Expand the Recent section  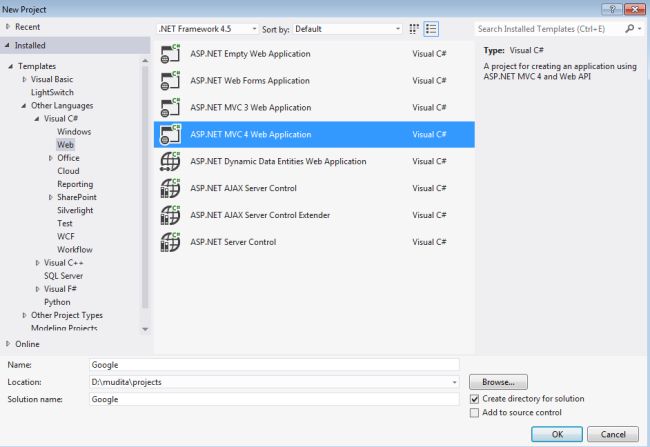(8, 27)
